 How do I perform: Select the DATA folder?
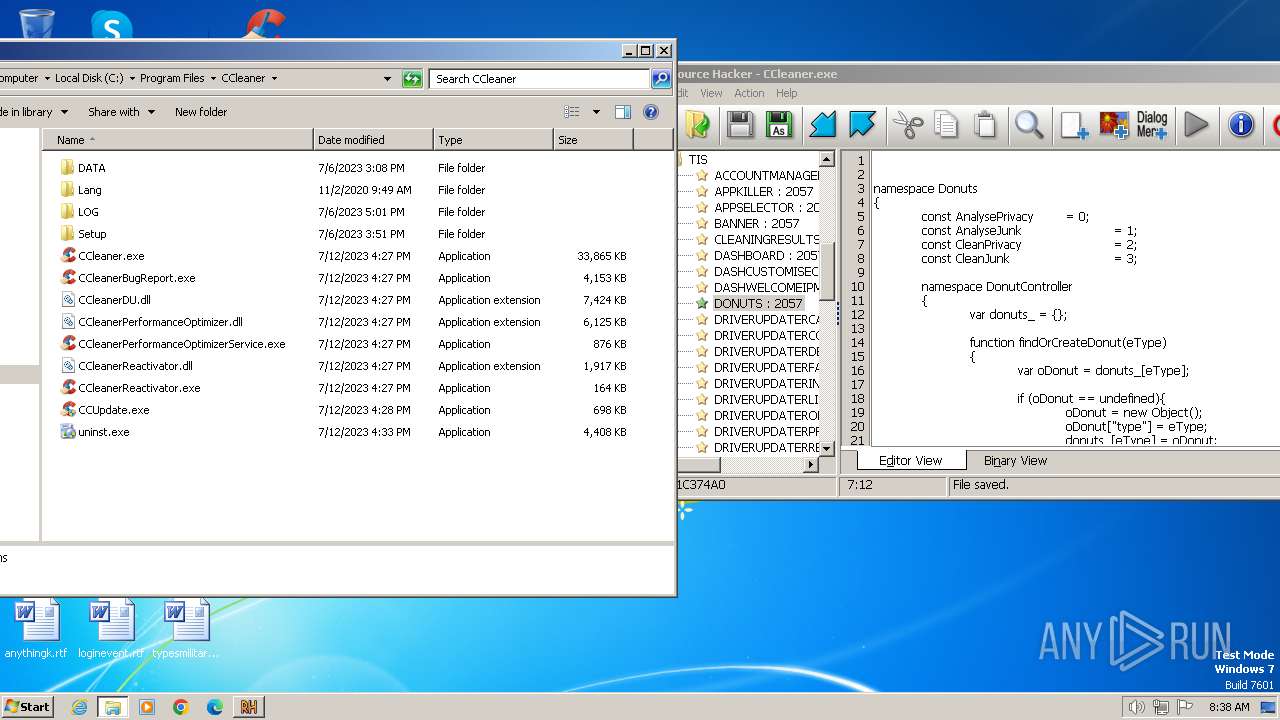click(x=91, y=168)
